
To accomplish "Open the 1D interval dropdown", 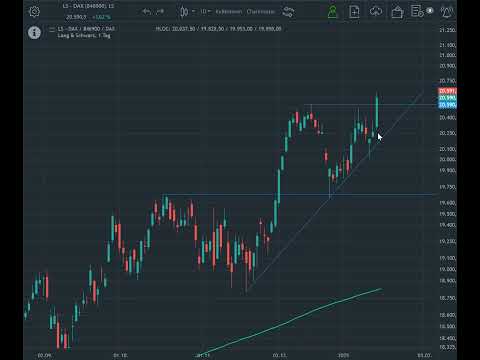I will (x=206, y=12).
